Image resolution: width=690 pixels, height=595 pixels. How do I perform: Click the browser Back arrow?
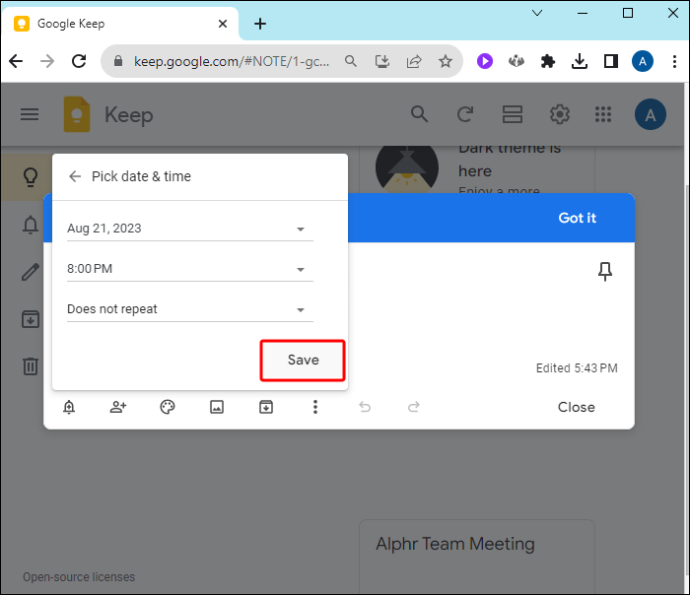coord(16,61)
